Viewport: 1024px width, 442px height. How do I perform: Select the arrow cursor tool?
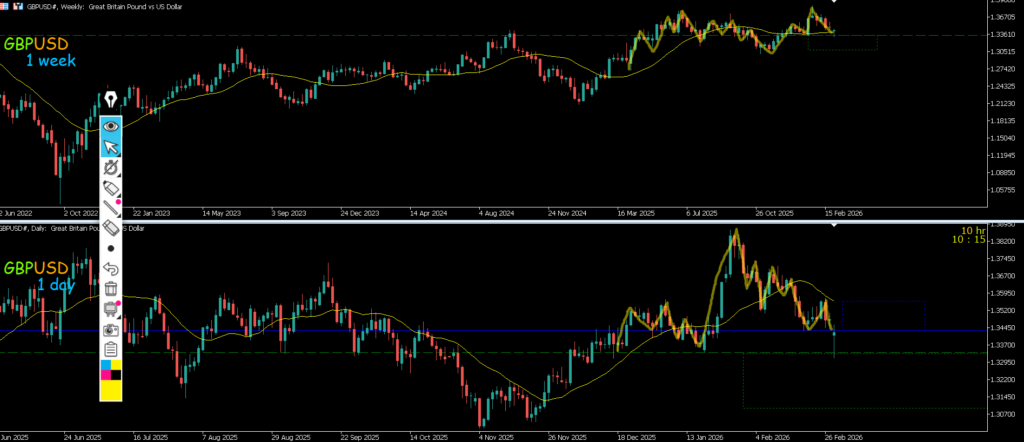tap(111, 148)
